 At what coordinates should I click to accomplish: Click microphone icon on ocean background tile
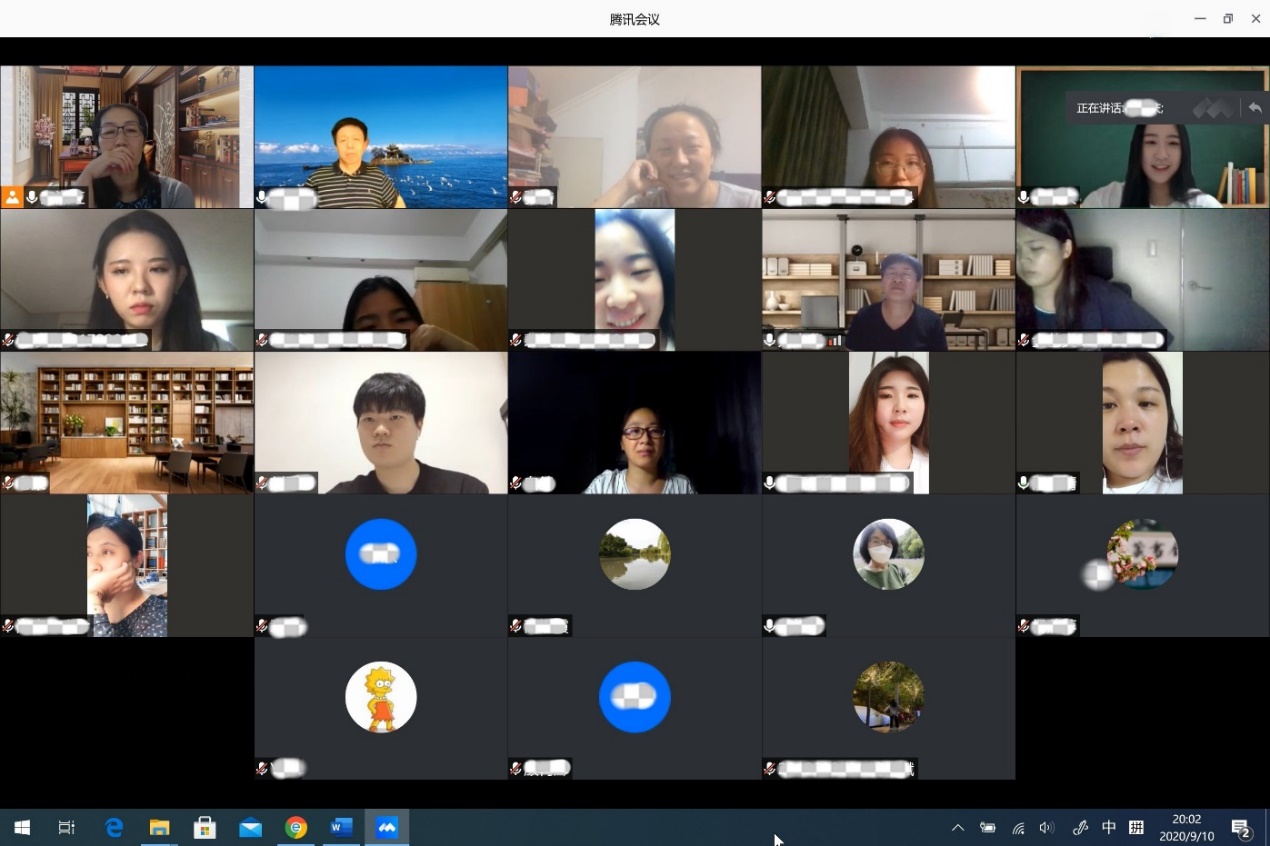(x=262, y=198)
